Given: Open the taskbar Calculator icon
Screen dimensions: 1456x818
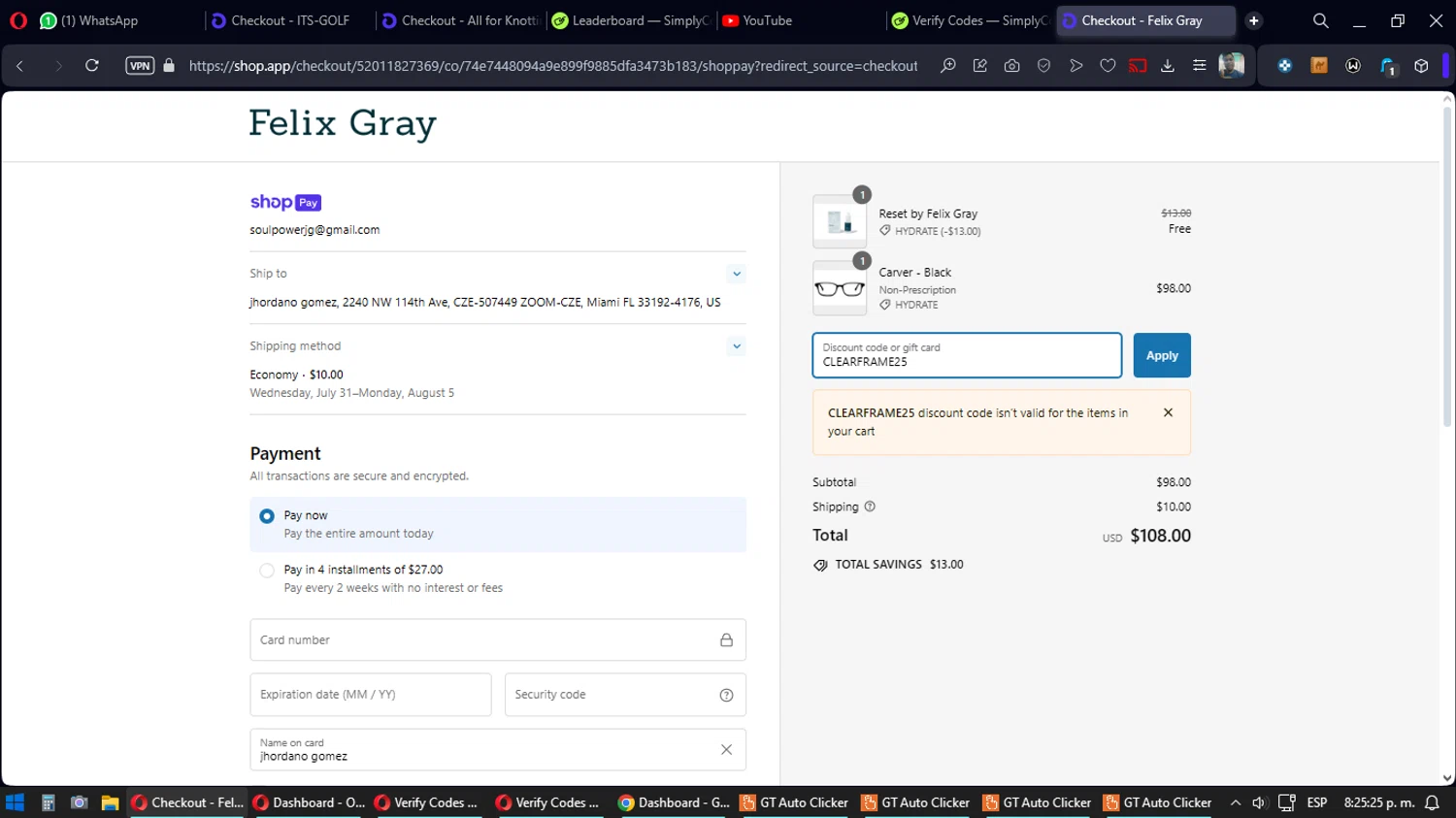Looking at the screenshot, I should click(48, 802).
